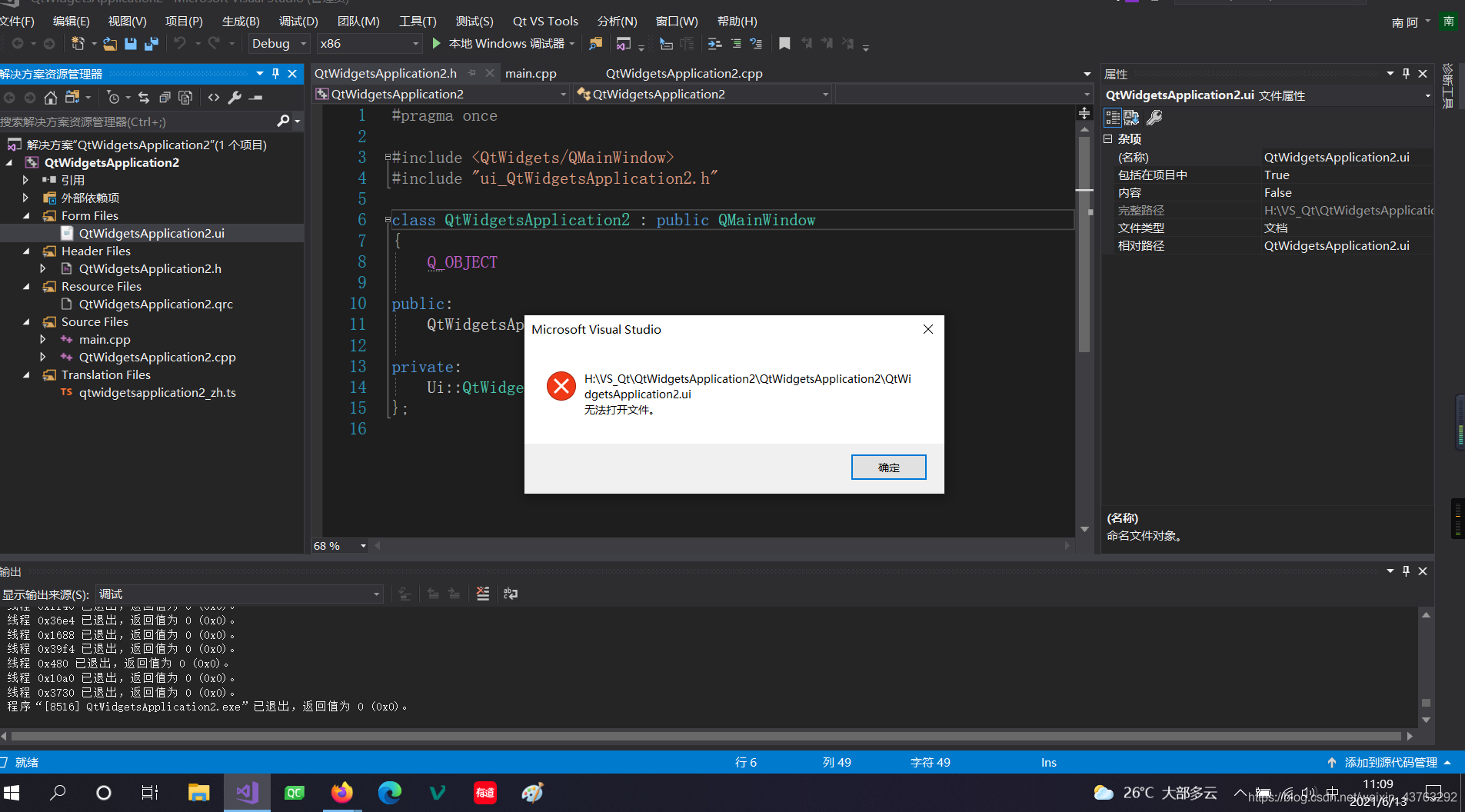Open the 显示输出来源 调试 dropdown
This screenshot has height=812, width=1465.
[239, 594]
